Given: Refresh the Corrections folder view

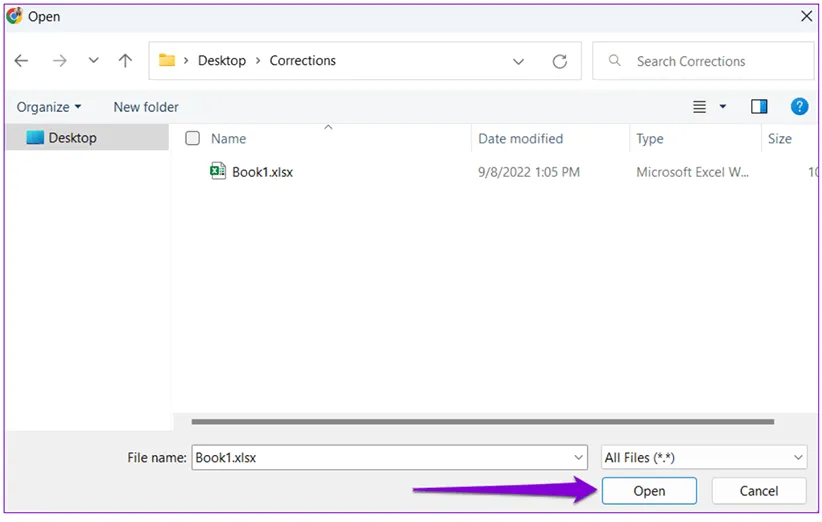Looking at the screenshot, I should 560,61.
